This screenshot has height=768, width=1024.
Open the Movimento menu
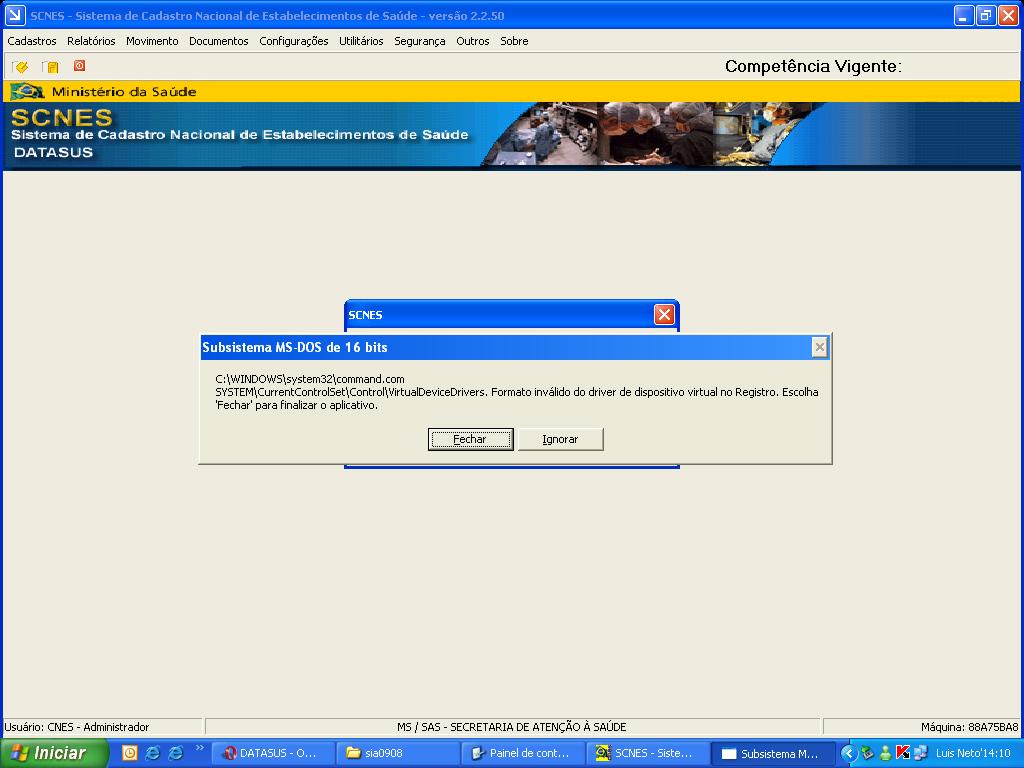[152, 41]
